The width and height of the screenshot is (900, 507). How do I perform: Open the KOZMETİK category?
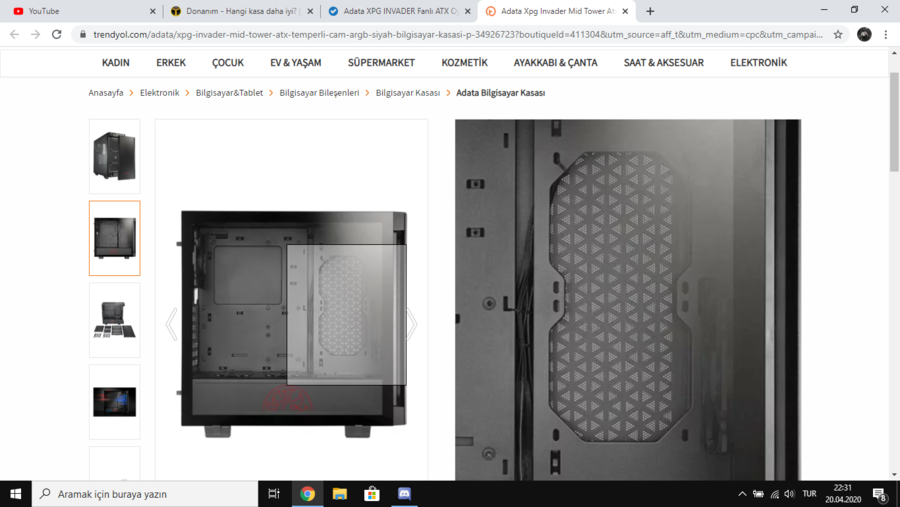pos(464,63)
